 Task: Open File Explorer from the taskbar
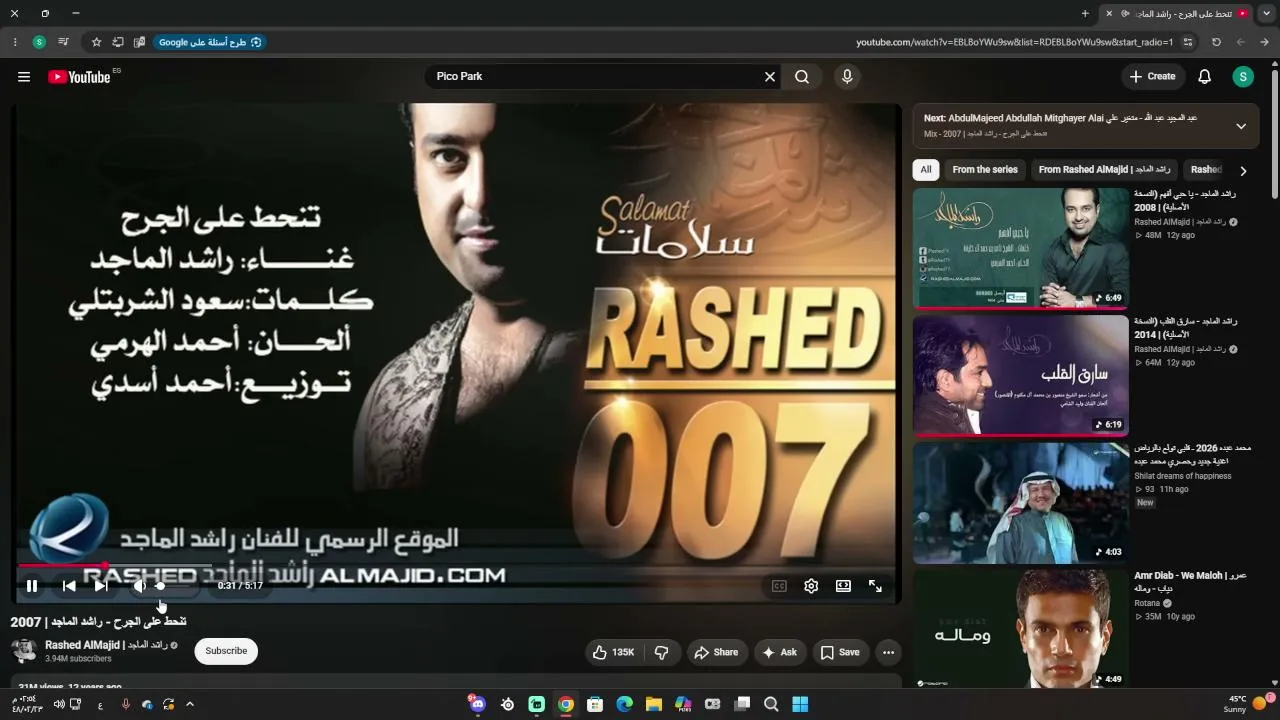(x=654, y=704)
